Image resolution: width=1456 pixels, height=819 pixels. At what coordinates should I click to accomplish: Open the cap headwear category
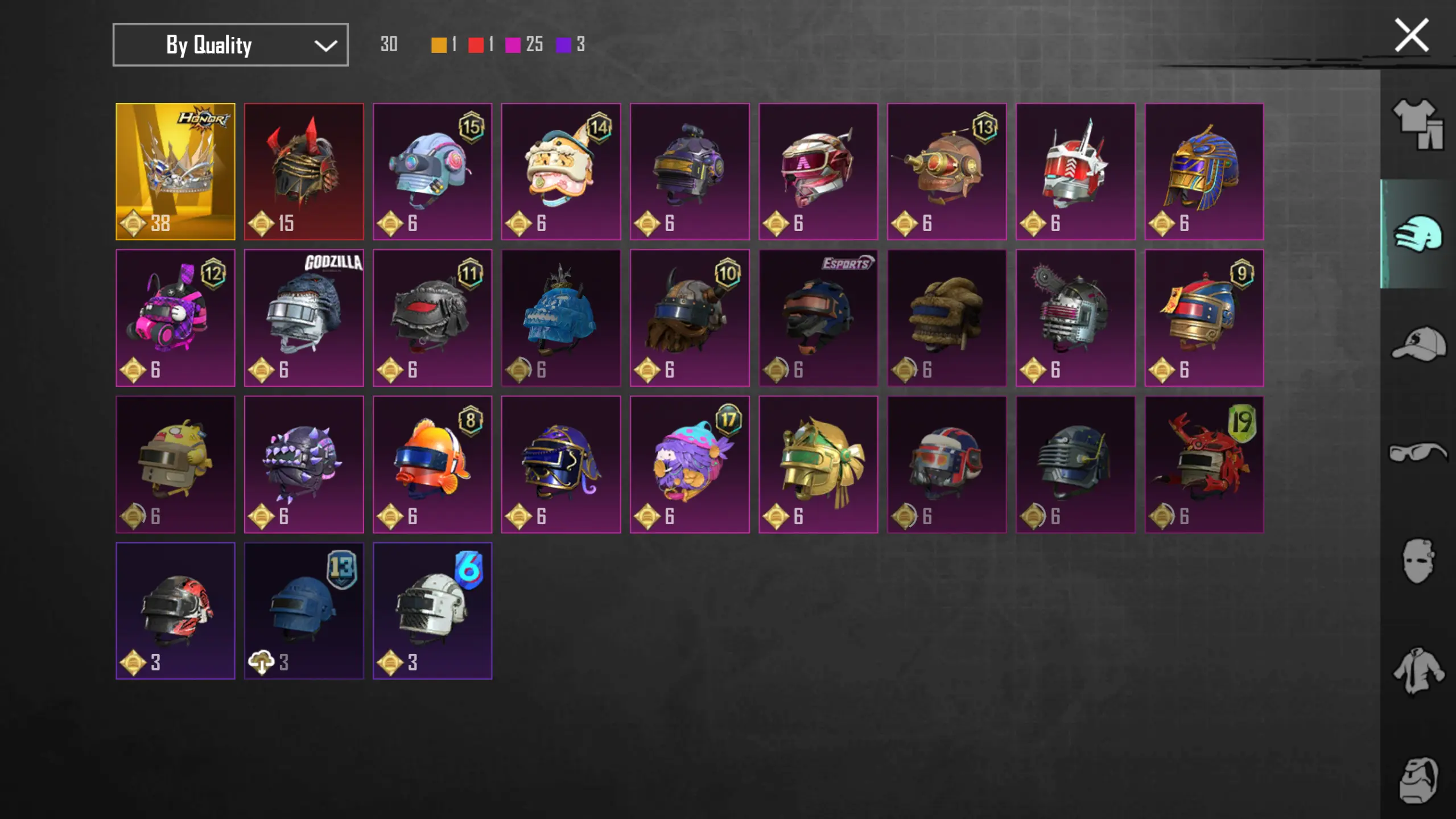point(1418,344)
